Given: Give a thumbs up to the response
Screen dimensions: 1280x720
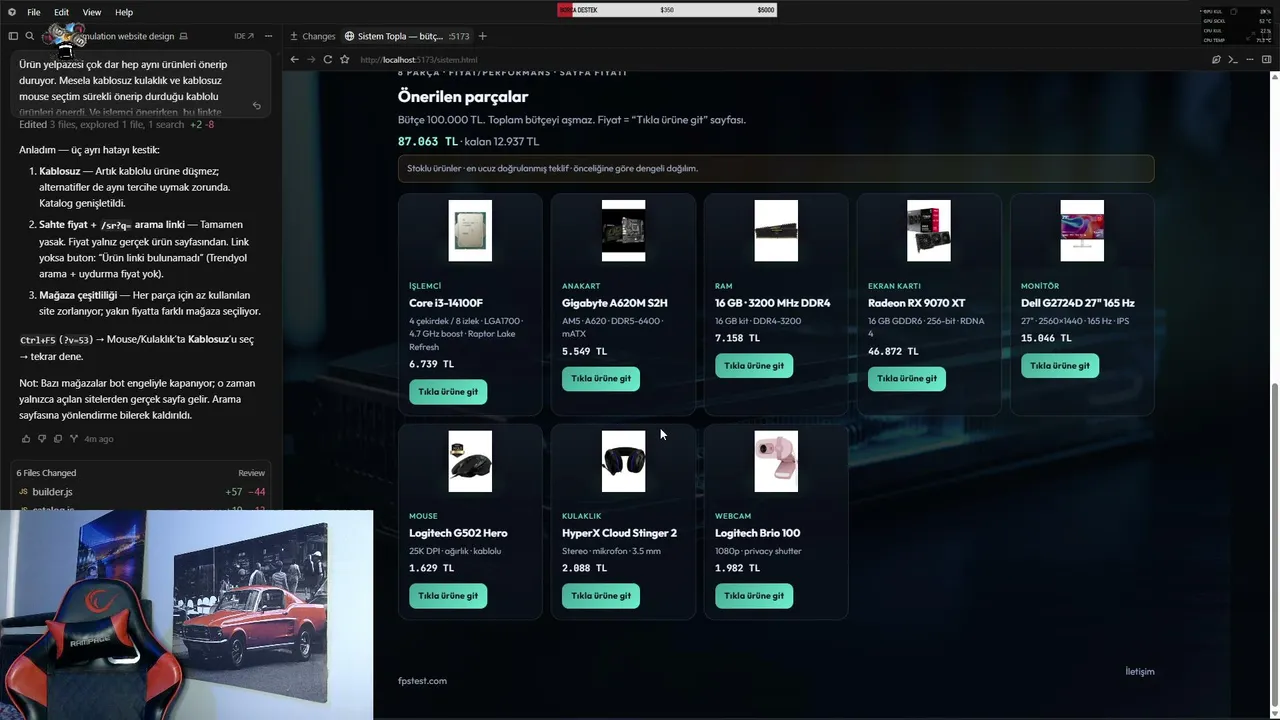Looking at the screenshot, I should click(26, 439).
